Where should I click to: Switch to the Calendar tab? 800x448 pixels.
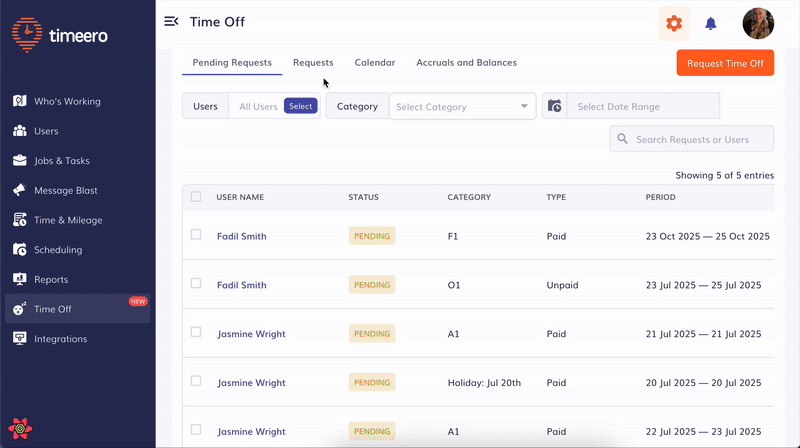375,63
